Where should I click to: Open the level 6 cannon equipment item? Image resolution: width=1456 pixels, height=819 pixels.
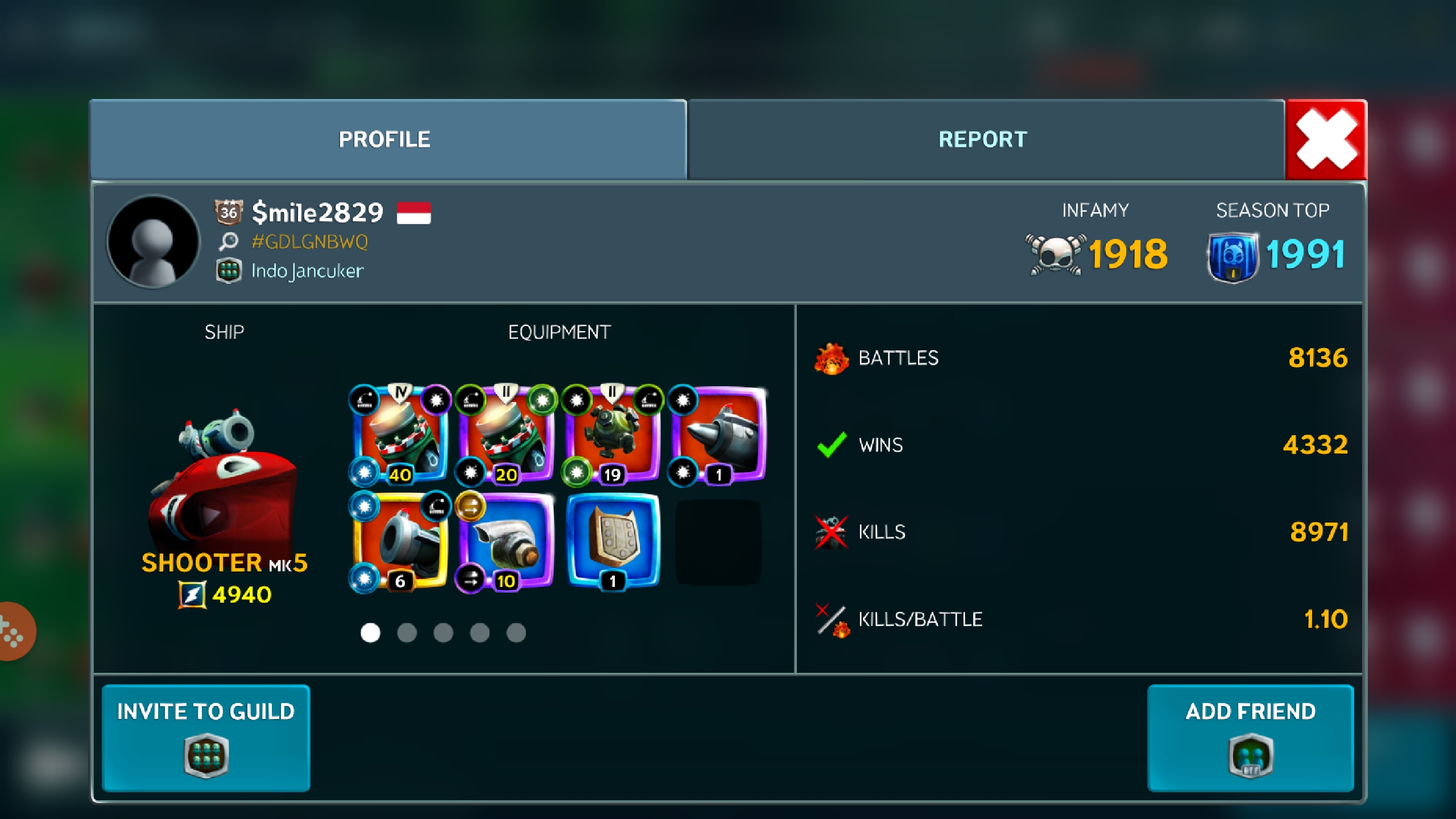[399, 542]
